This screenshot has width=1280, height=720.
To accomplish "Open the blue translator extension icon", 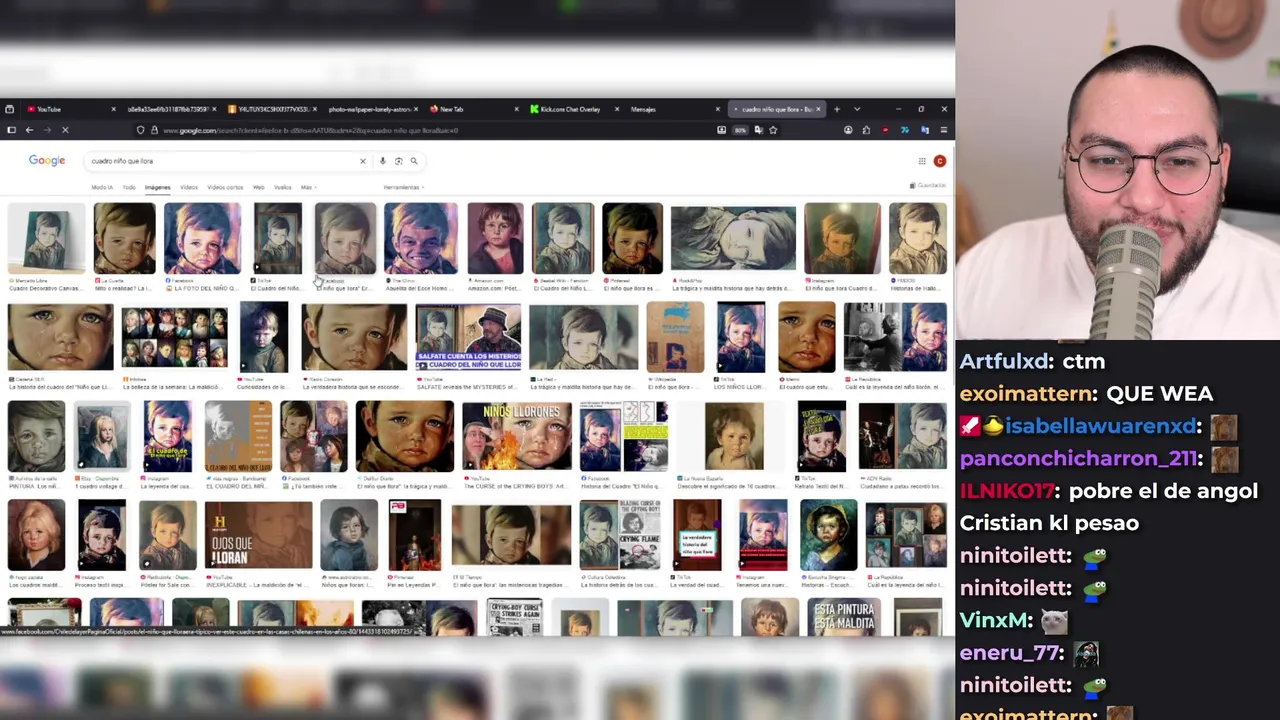I will (924, 130).
